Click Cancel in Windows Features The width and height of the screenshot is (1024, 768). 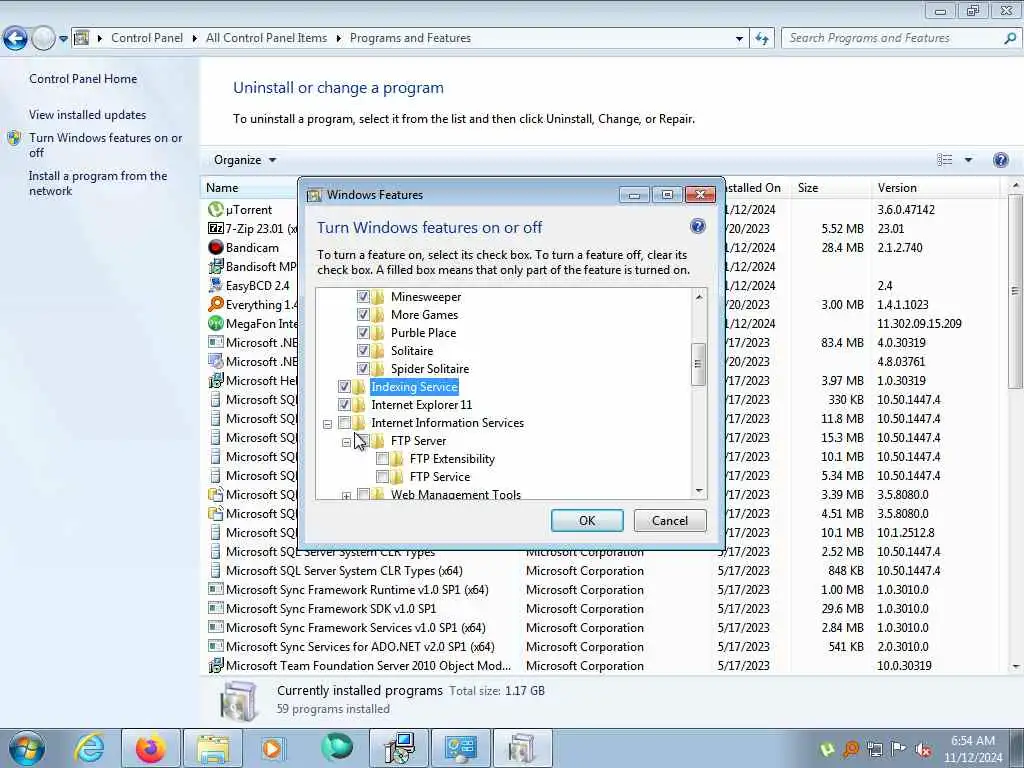coord(669,520)
